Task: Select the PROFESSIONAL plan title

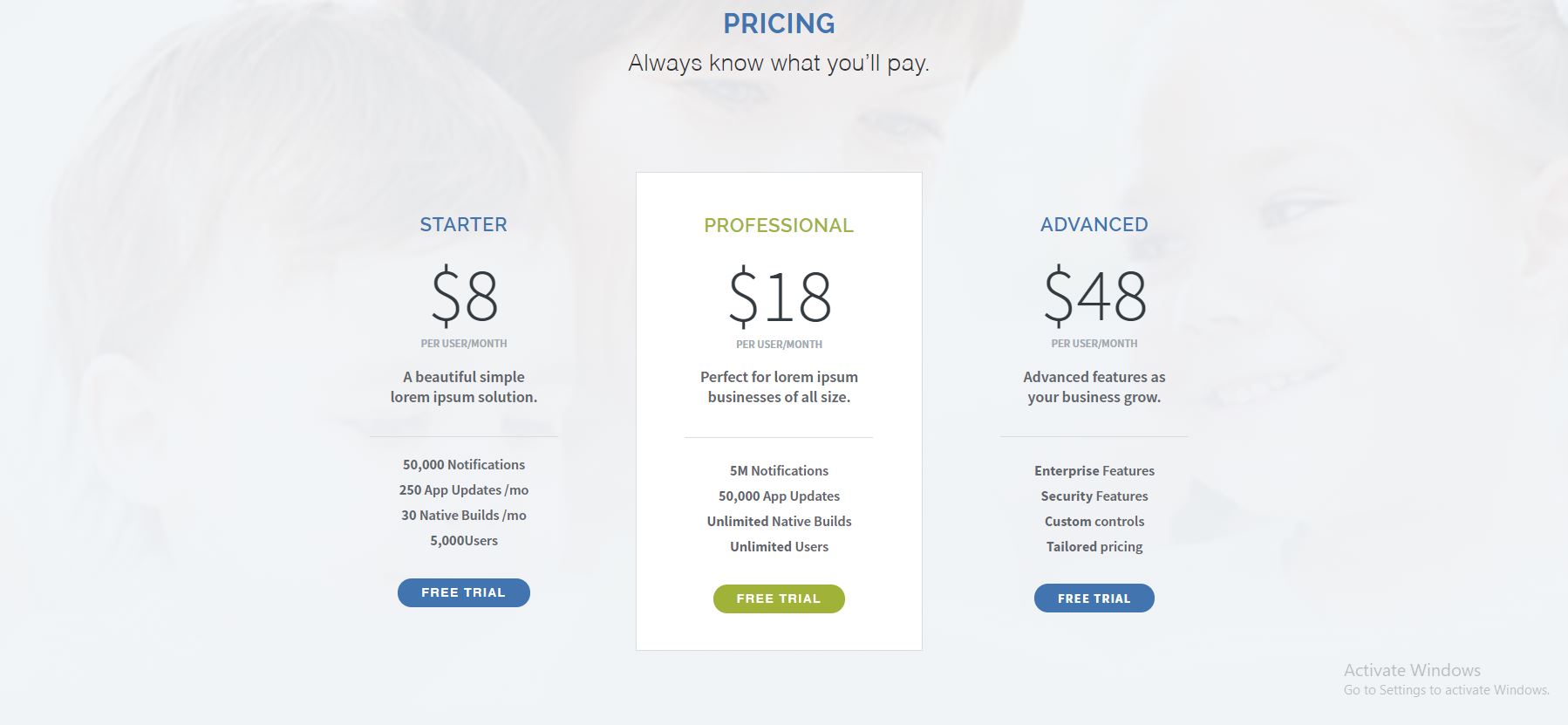Action: point(779,225)
